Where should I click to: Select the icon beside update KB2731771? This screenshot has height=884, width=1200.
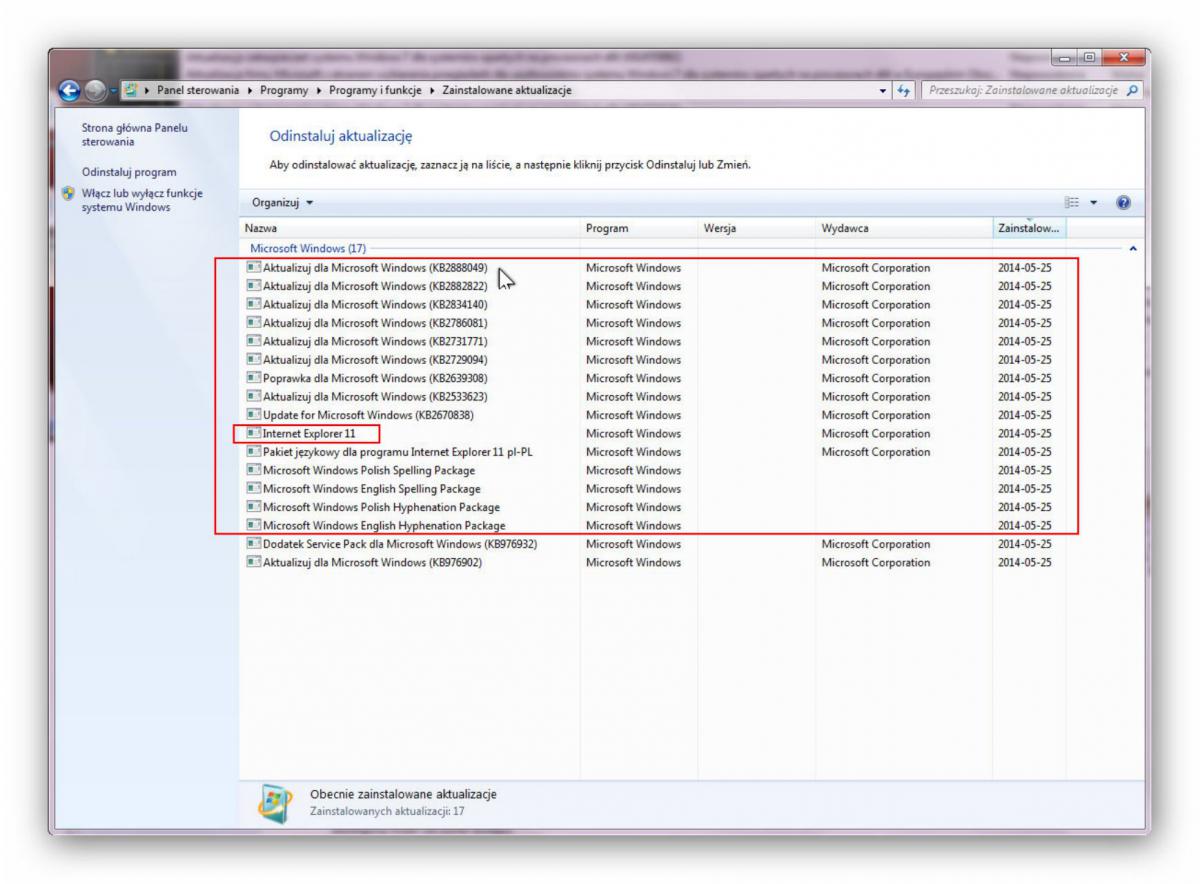tap(253, 342)
